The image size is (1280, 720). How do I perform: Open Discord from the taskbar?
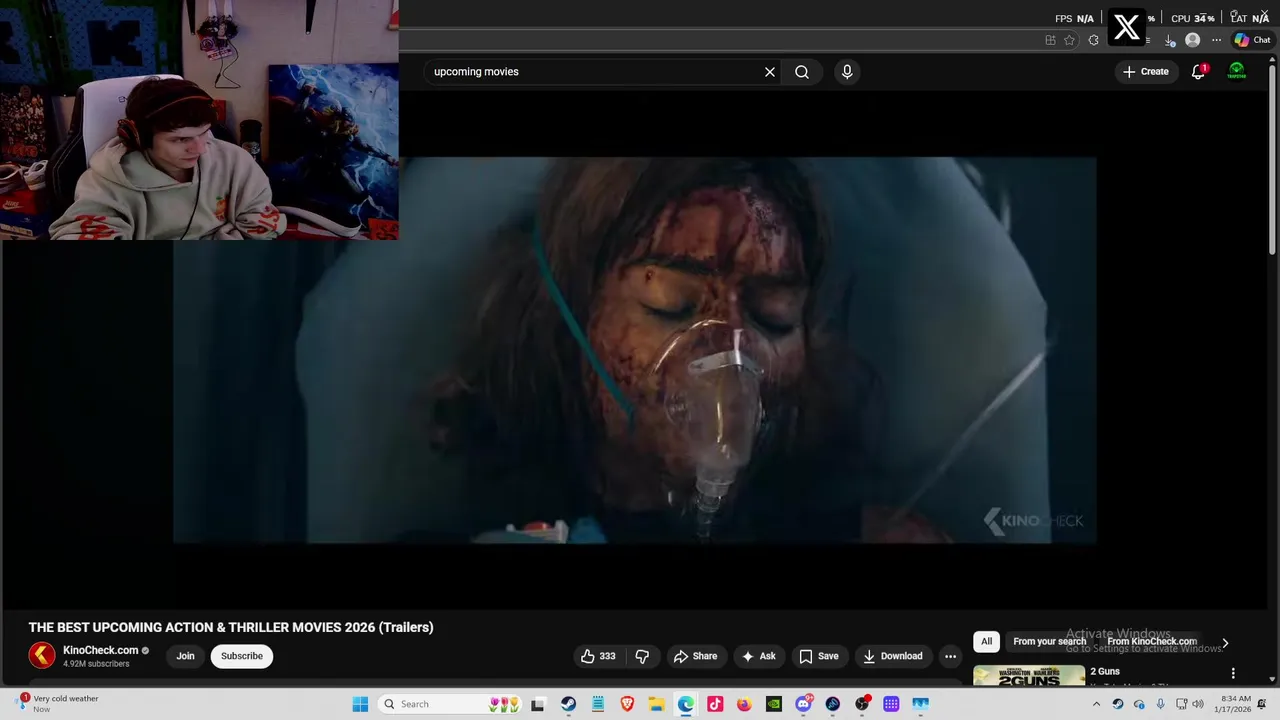(803, 704)
